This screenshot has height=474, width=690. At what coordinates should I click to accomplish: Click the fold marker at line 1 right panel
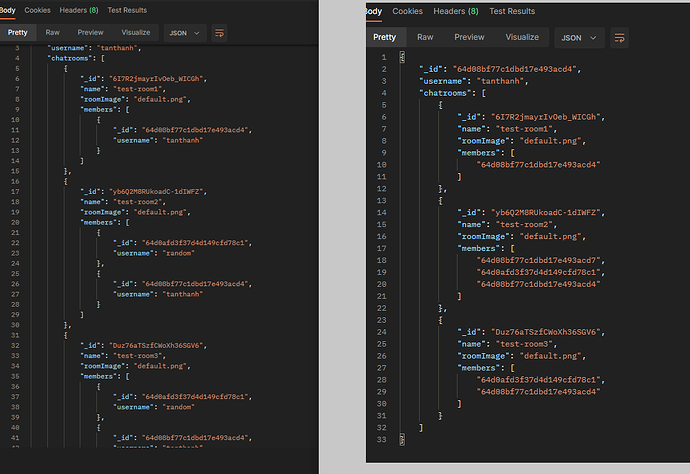(x=401, y=55)
